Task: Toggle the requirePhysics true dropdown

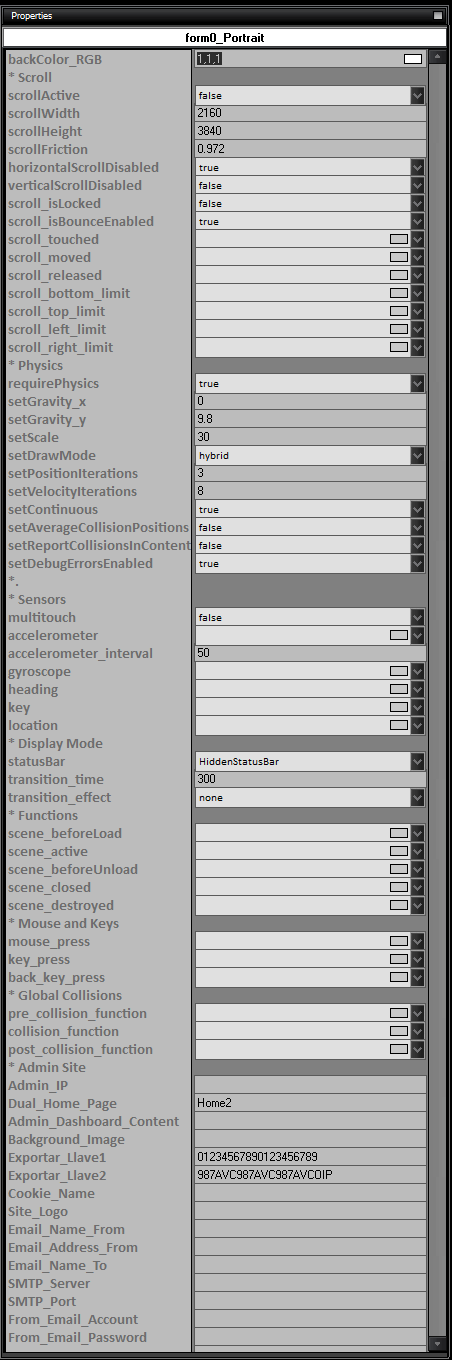Action: 310,384
